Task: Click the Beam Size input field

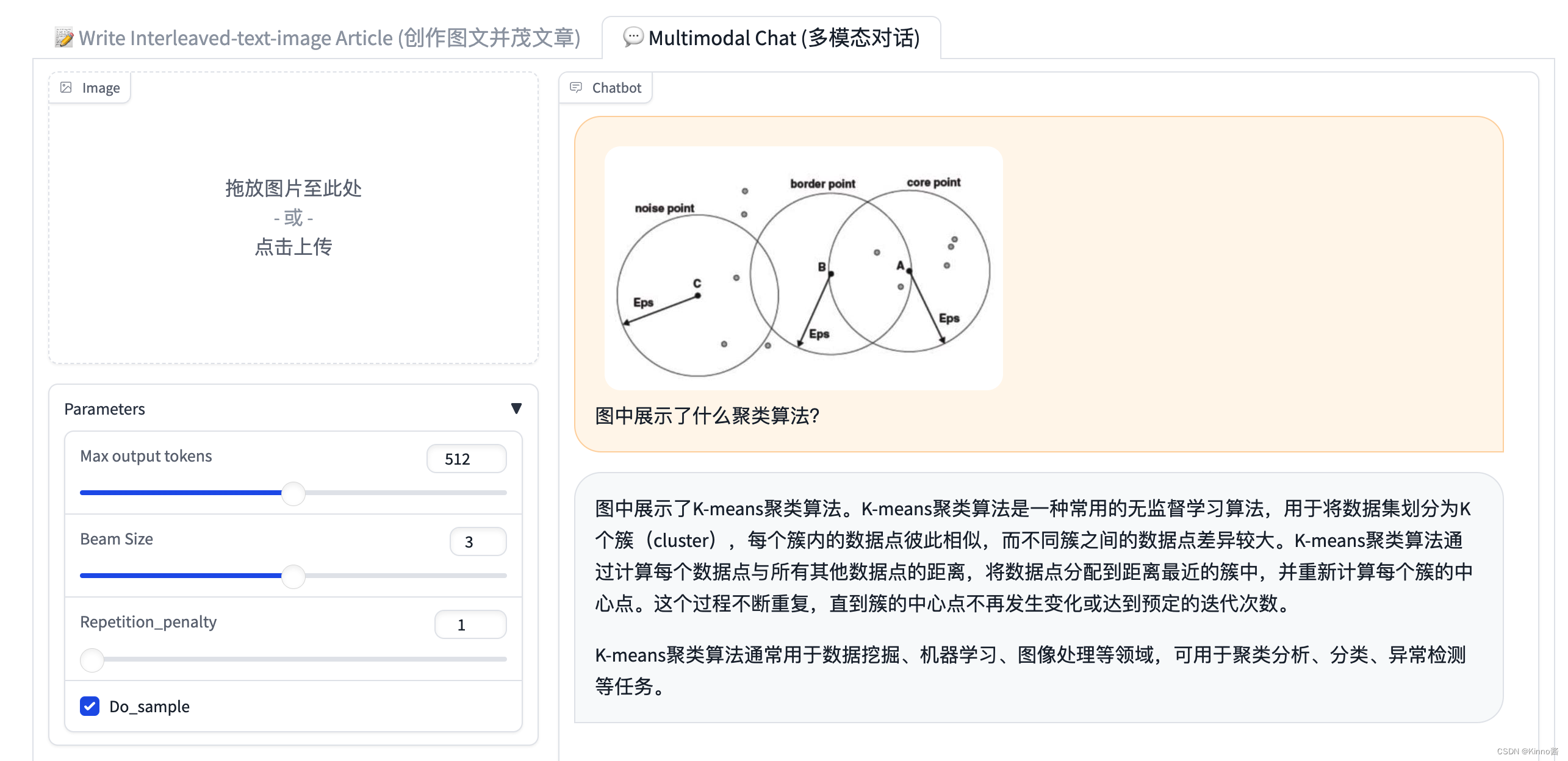Action: (468, 540)
